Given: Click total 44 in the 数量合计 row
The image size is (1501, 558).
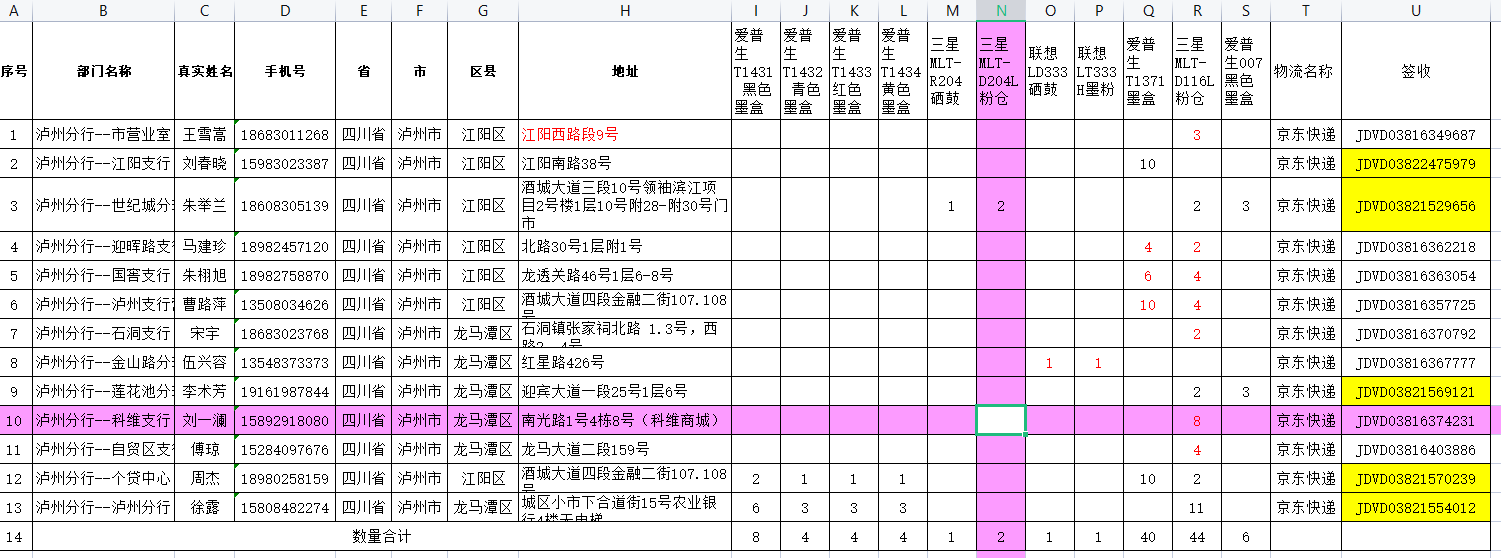Looking at the screenshot, I should 1197,536.
